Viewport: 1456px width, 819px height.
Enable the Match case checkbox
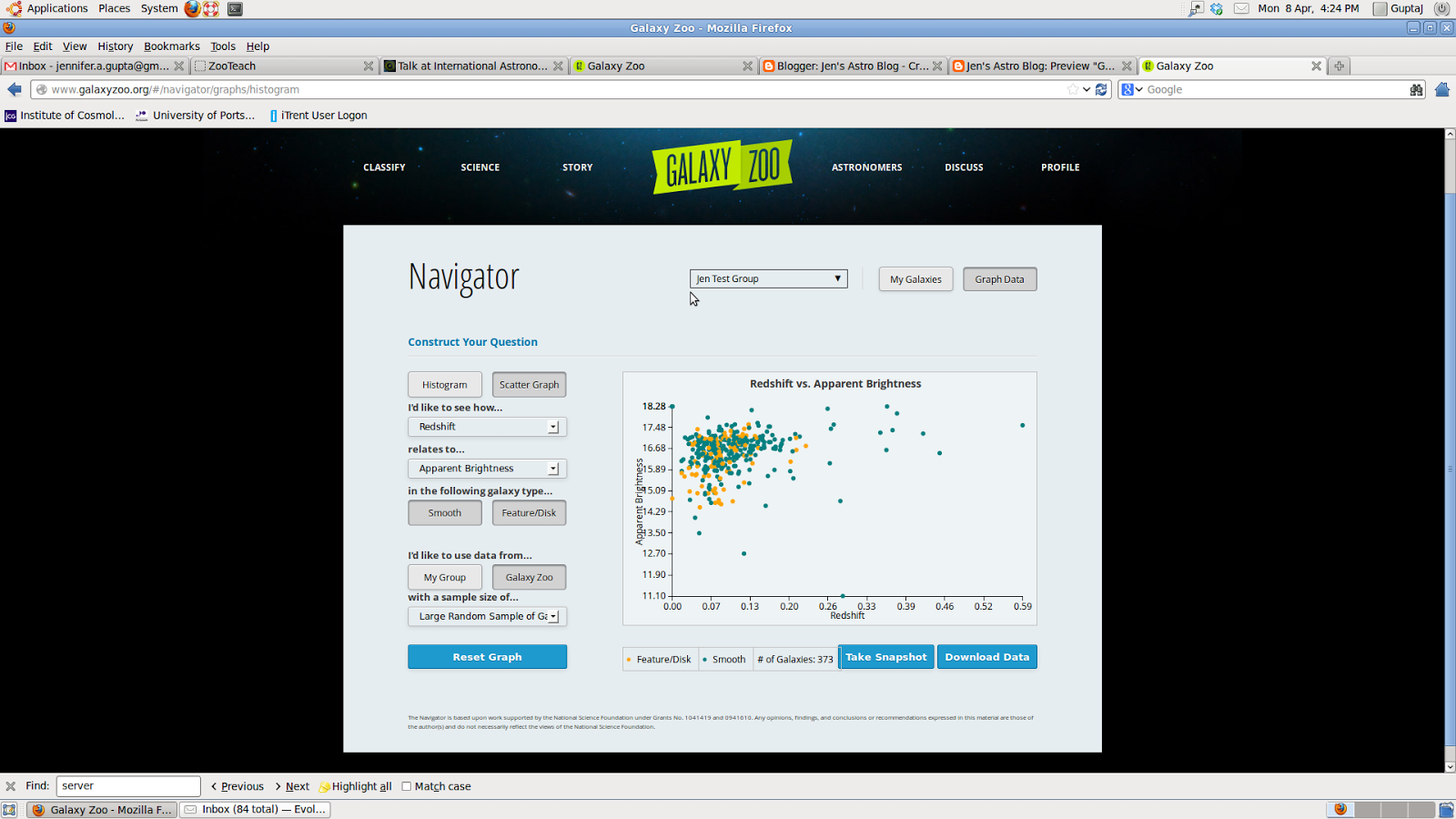407,786
